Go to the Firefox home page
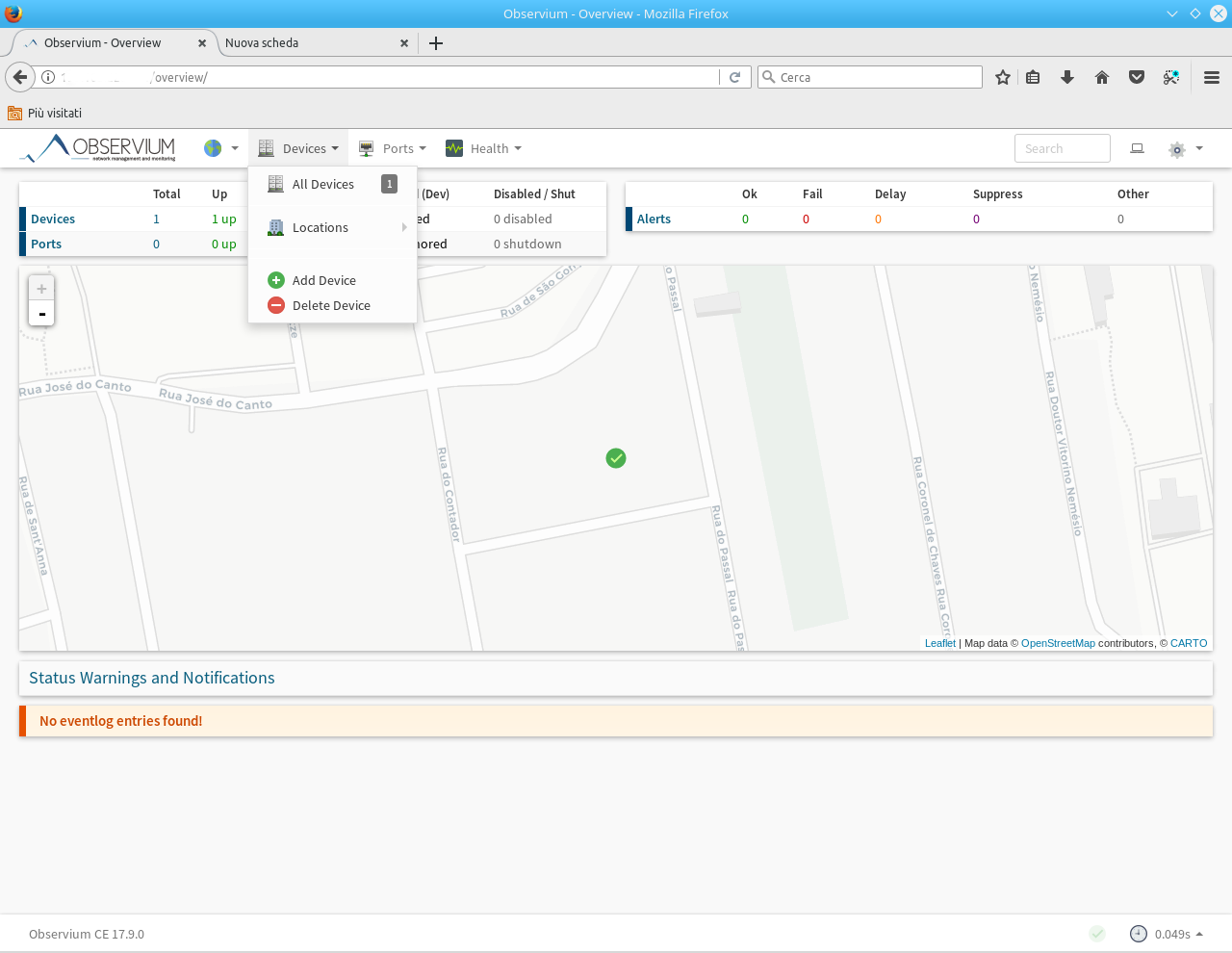Screen dimensions: 1232x953 [x=1102, y=77]
